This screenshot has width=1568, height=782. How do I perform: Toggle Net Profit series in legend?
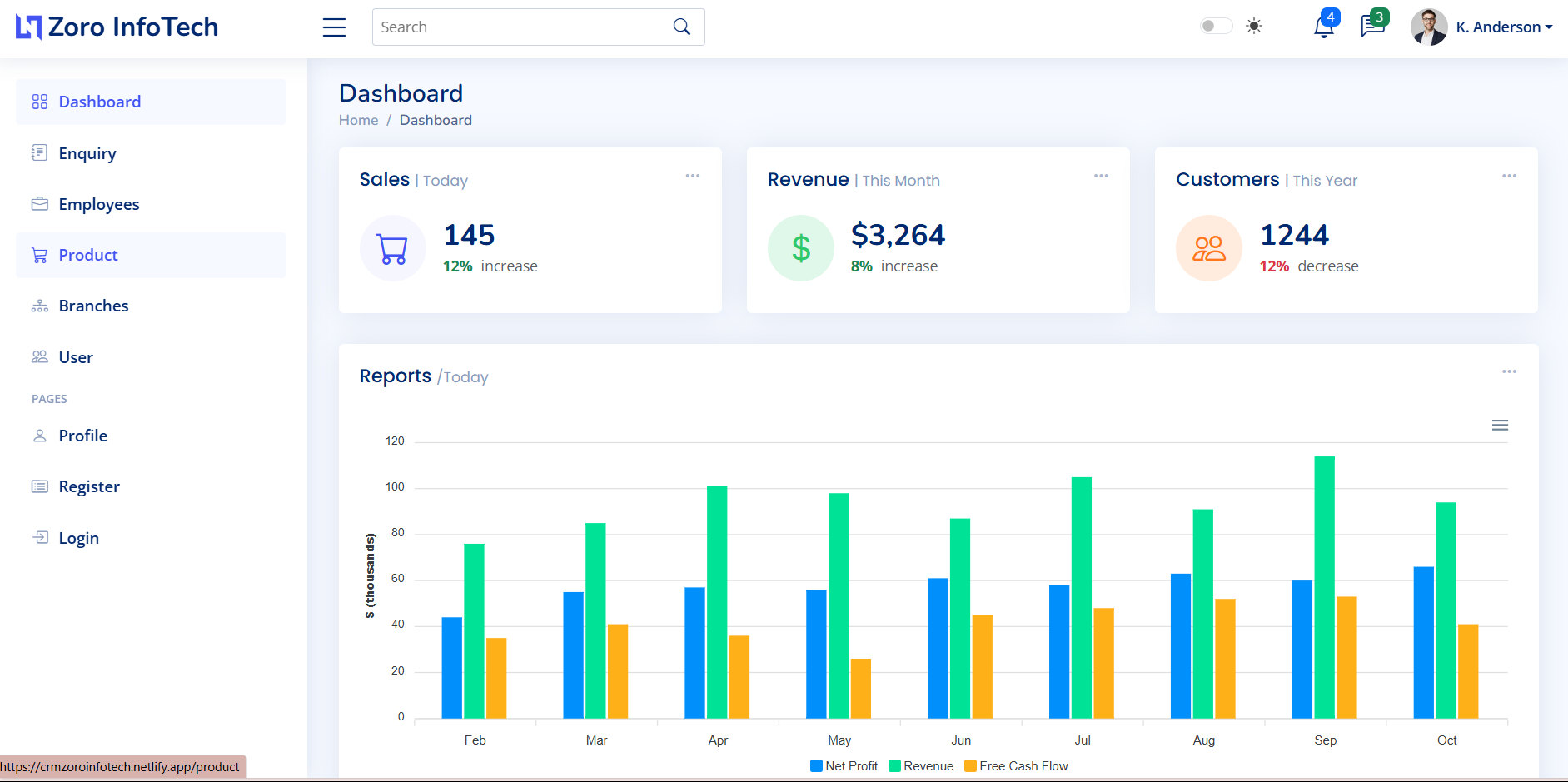(x=844, y=766)
